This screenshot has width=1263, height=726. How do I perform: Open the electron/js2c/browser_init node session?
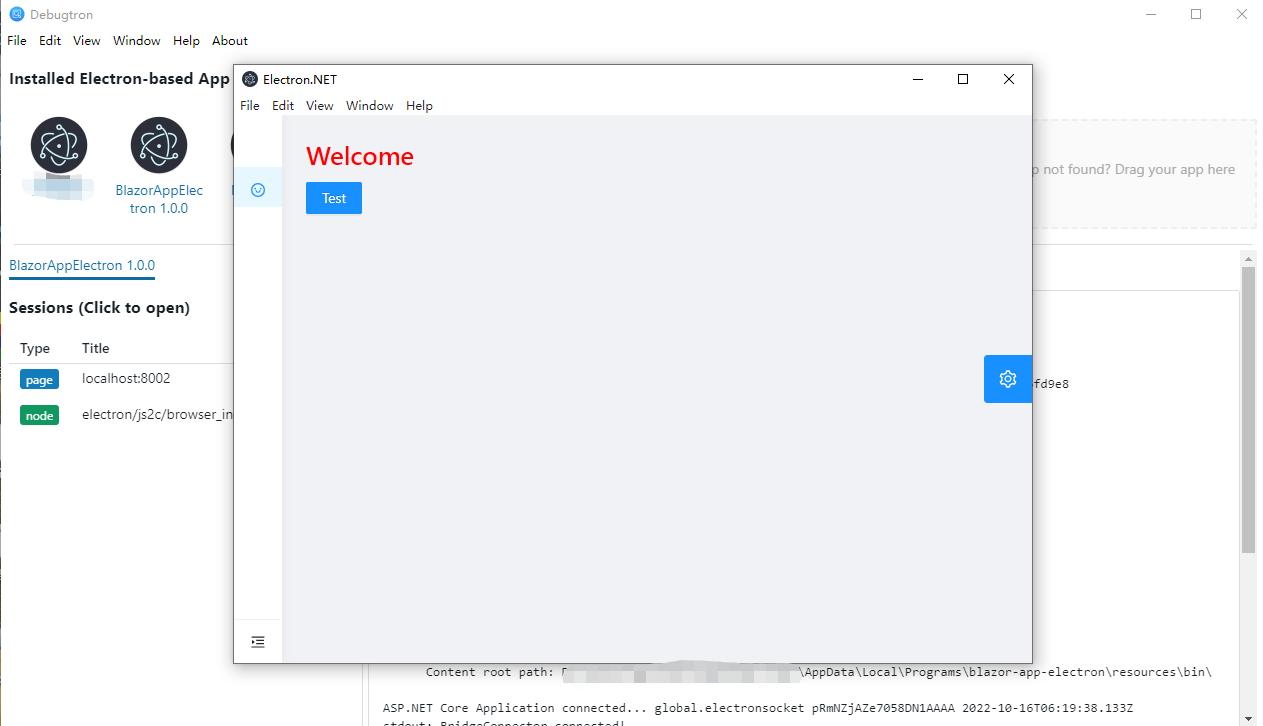click(157, 415)
